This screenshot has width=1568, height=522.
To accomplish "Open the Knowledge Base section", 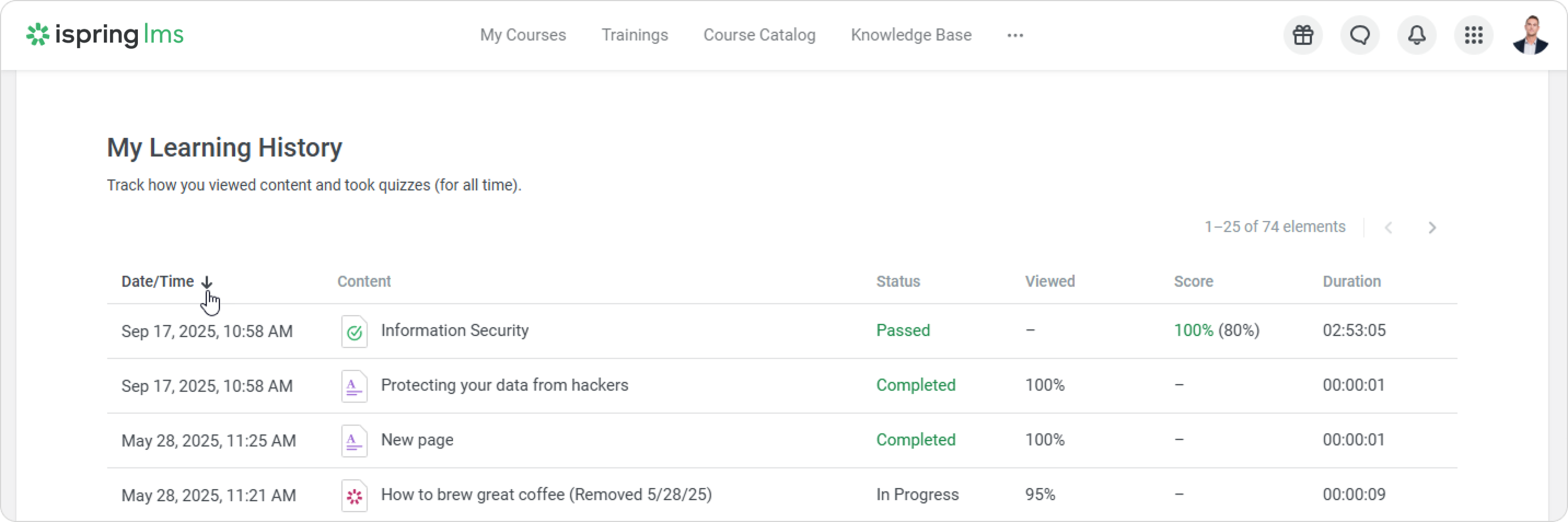I will pos(910,36).
